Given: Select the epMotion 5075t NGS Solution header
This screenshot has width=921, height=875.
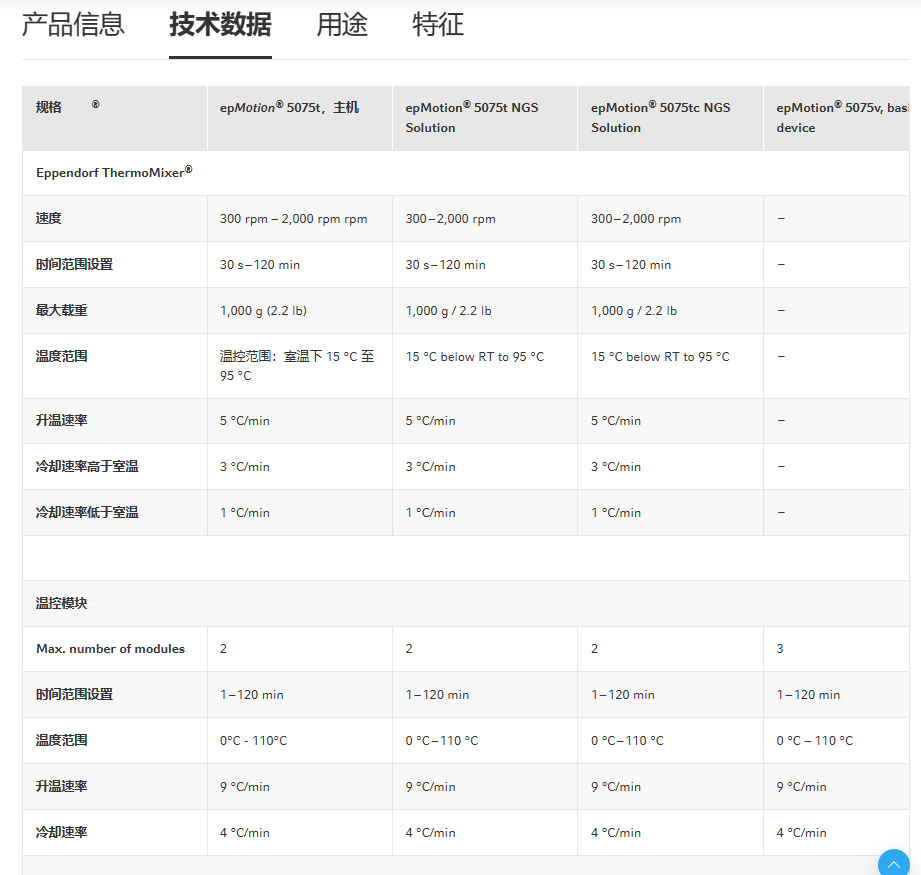Looking at the screenshot, I should 472,117.
